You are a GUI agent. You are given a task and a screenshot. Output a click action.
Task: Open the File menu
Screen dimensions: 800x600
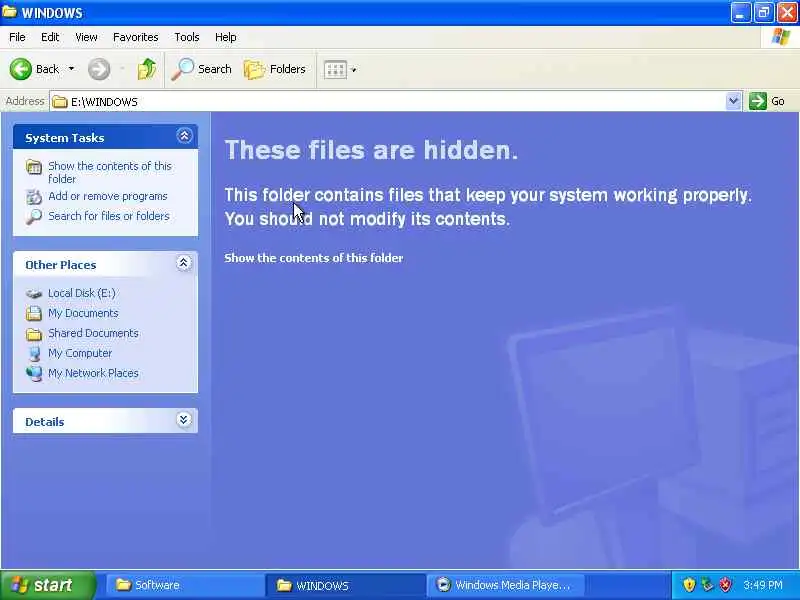(x=17, y=37)
